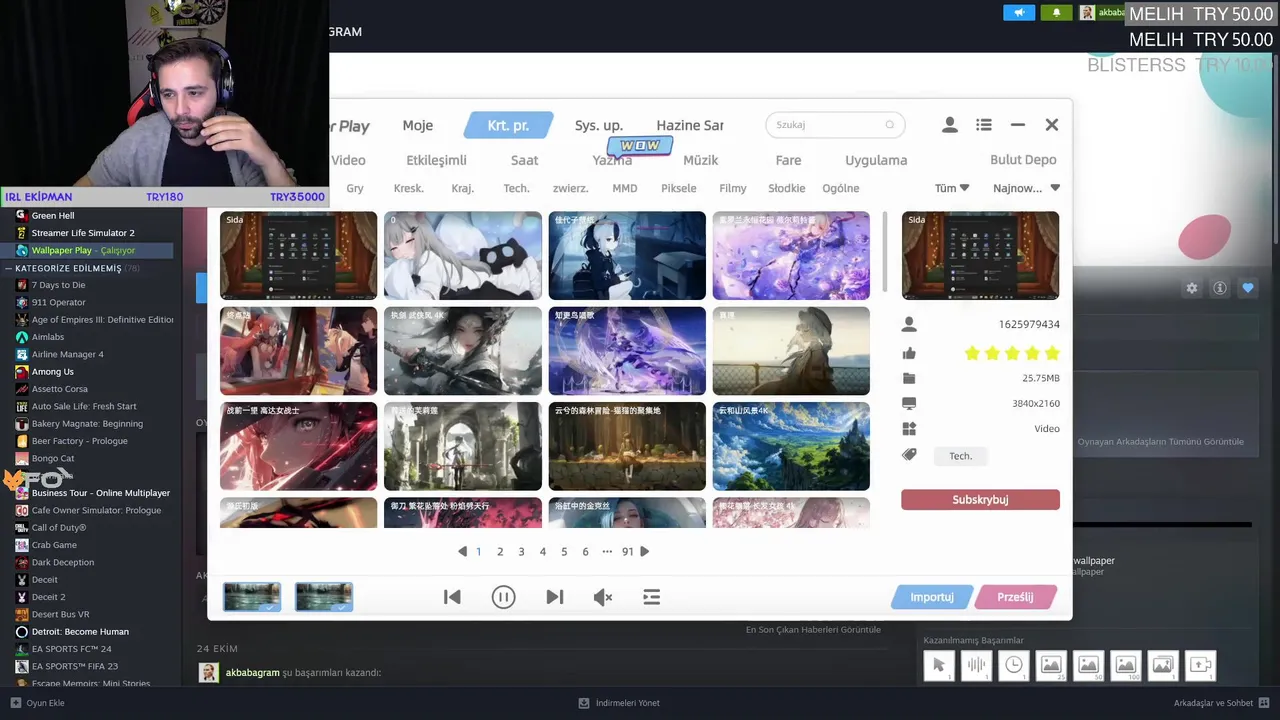This screenshot has width=1280, height=720.
Task: Click the Subskrybuj button
Action: pyautogui.click(x=980, y=500)
